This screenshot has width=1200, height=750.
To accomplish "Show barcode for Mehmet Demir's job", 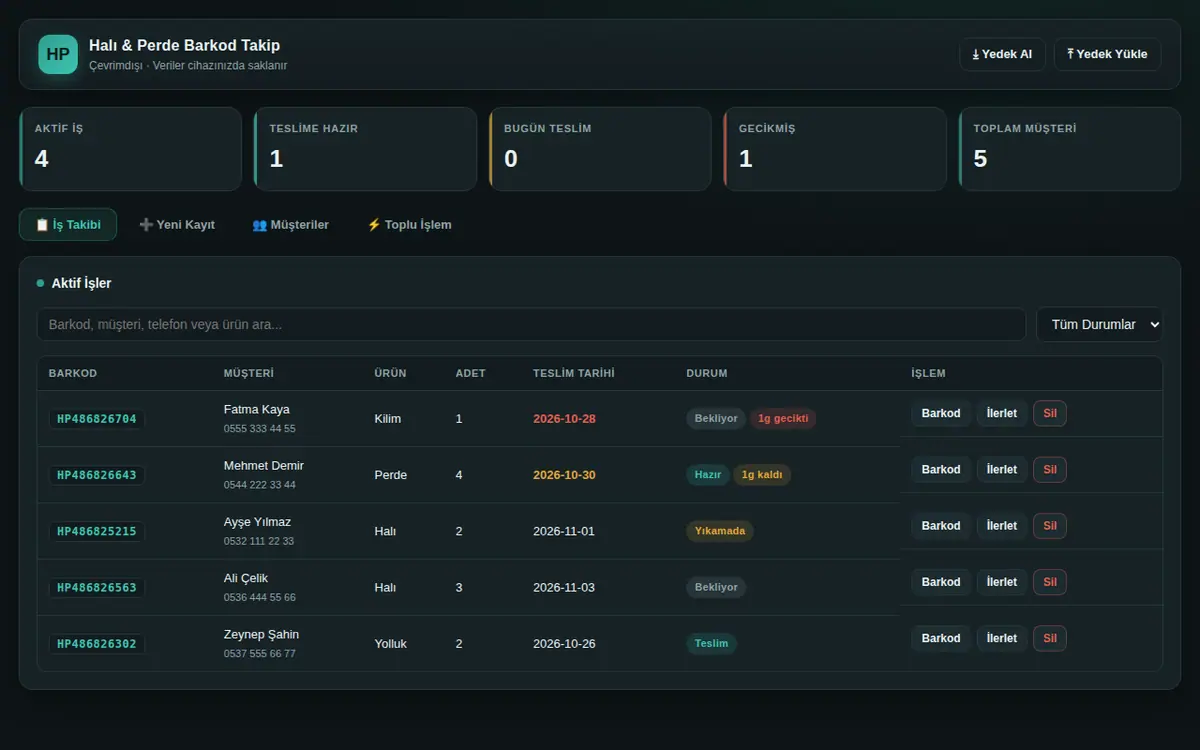I will coord(941,470).
